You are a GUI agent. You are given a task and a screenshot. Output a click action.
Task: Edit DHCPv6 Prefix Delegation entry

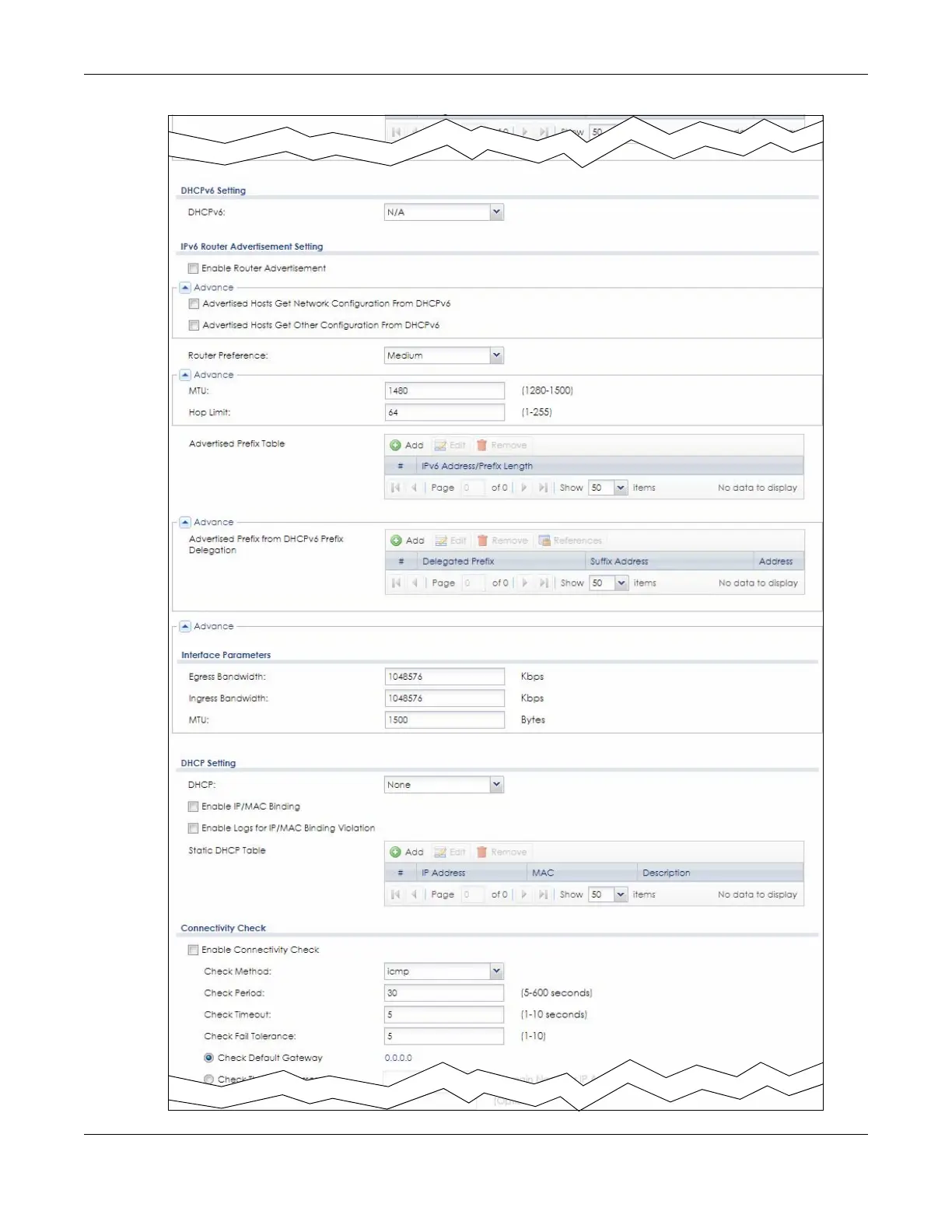[450, 541]
